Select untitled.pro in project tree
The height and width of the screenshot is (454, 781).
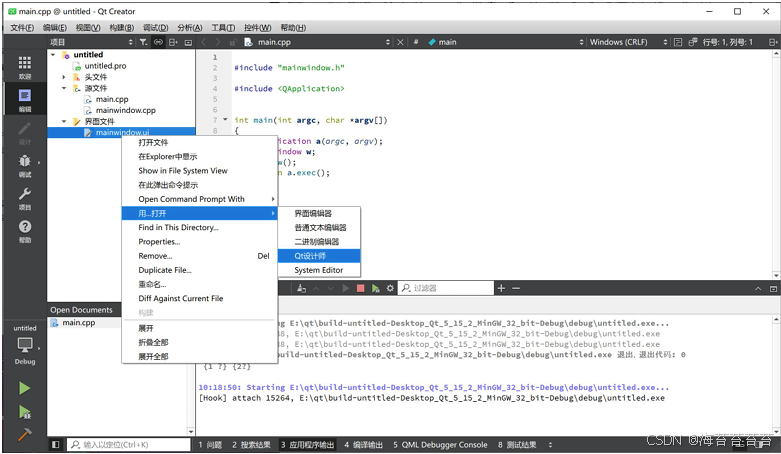click(105, 66)
